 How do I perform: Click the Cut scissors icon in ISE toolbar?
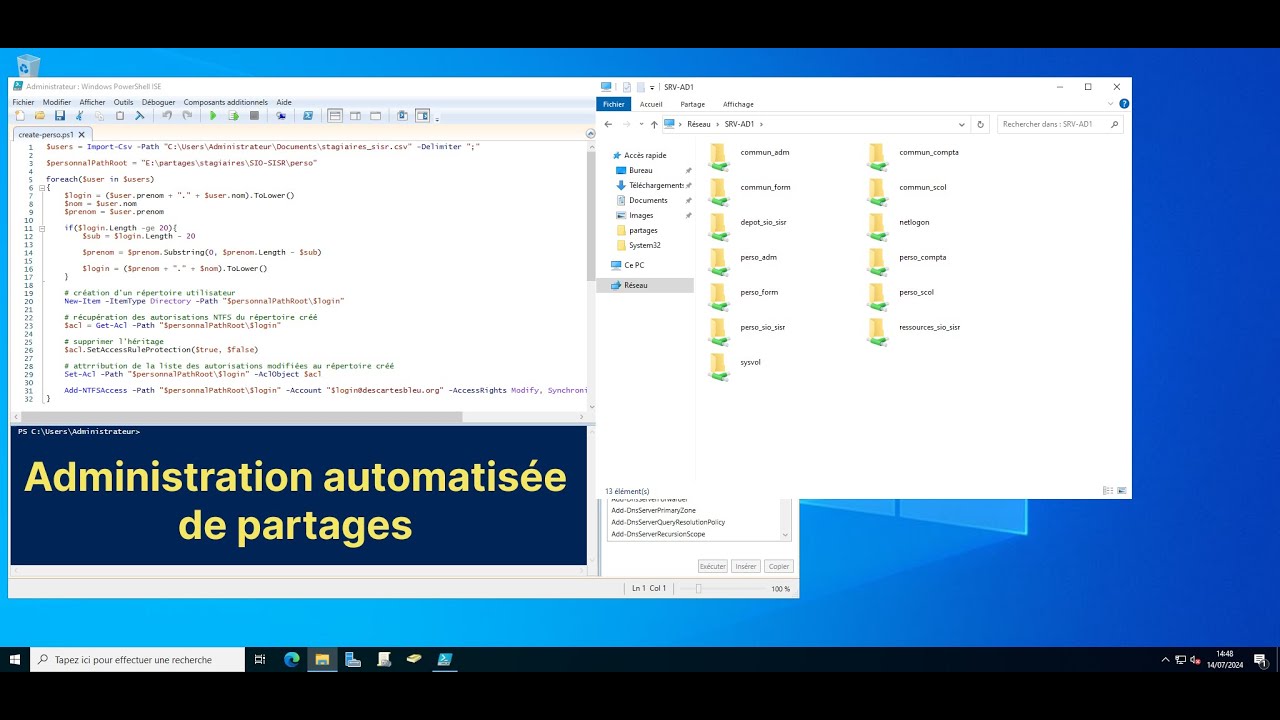tap(80, 116)
